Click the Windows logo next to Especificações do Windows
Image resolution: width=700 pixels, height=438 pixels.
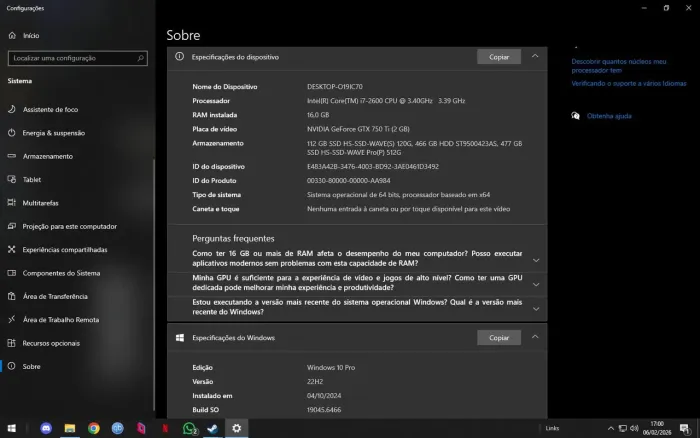tap(180, 338)
